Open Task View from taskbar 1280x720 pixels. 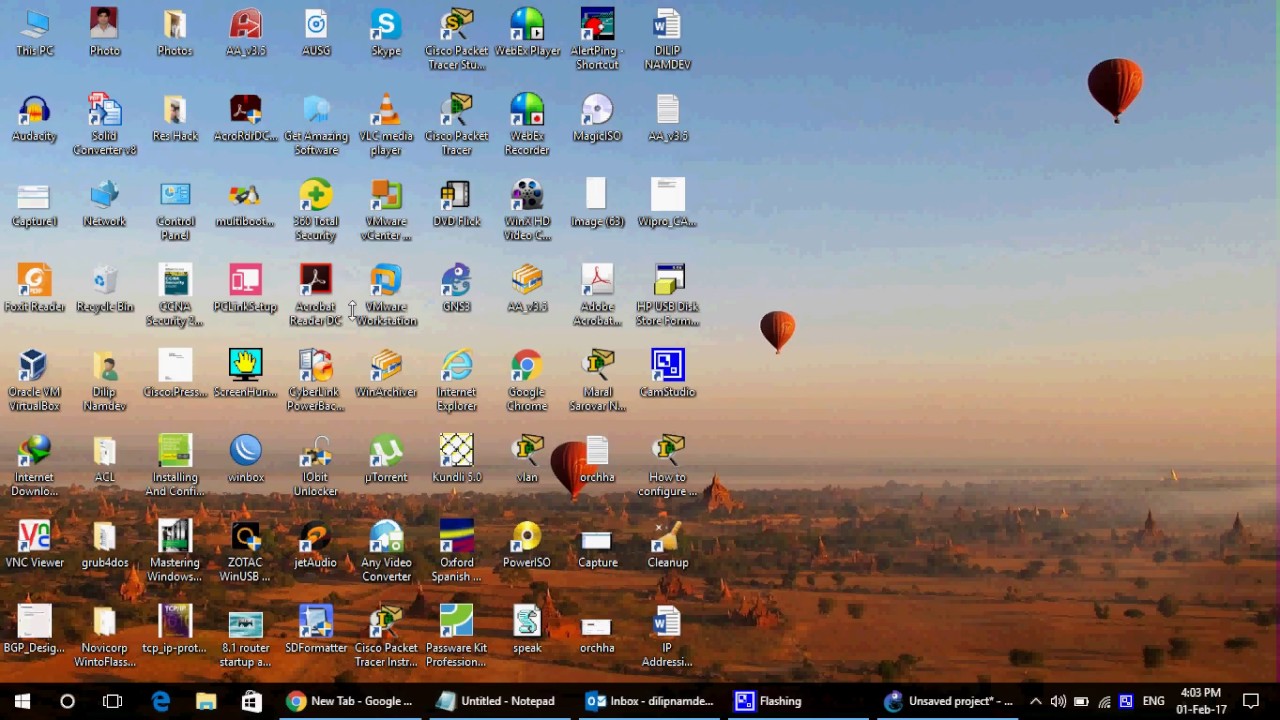pos(112,701)
